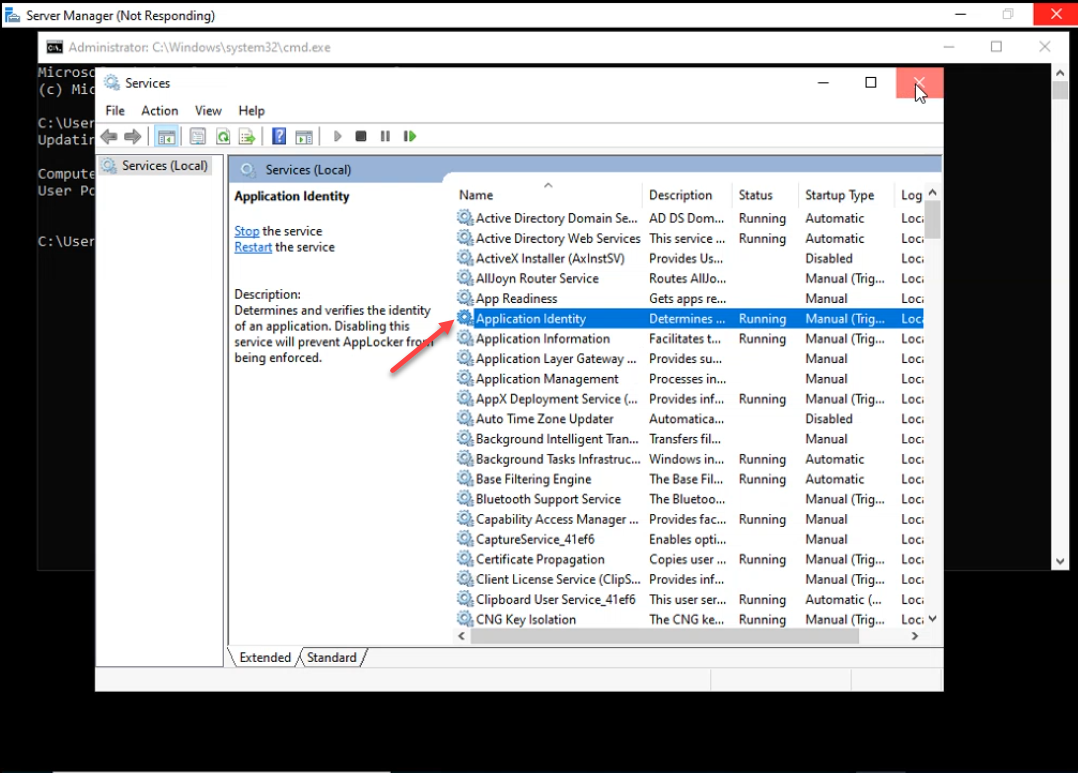Click the vertical scrollbar thumb in services list
Image resolution: width=1078 pixels, height=773 pixels.
[933, 219]
